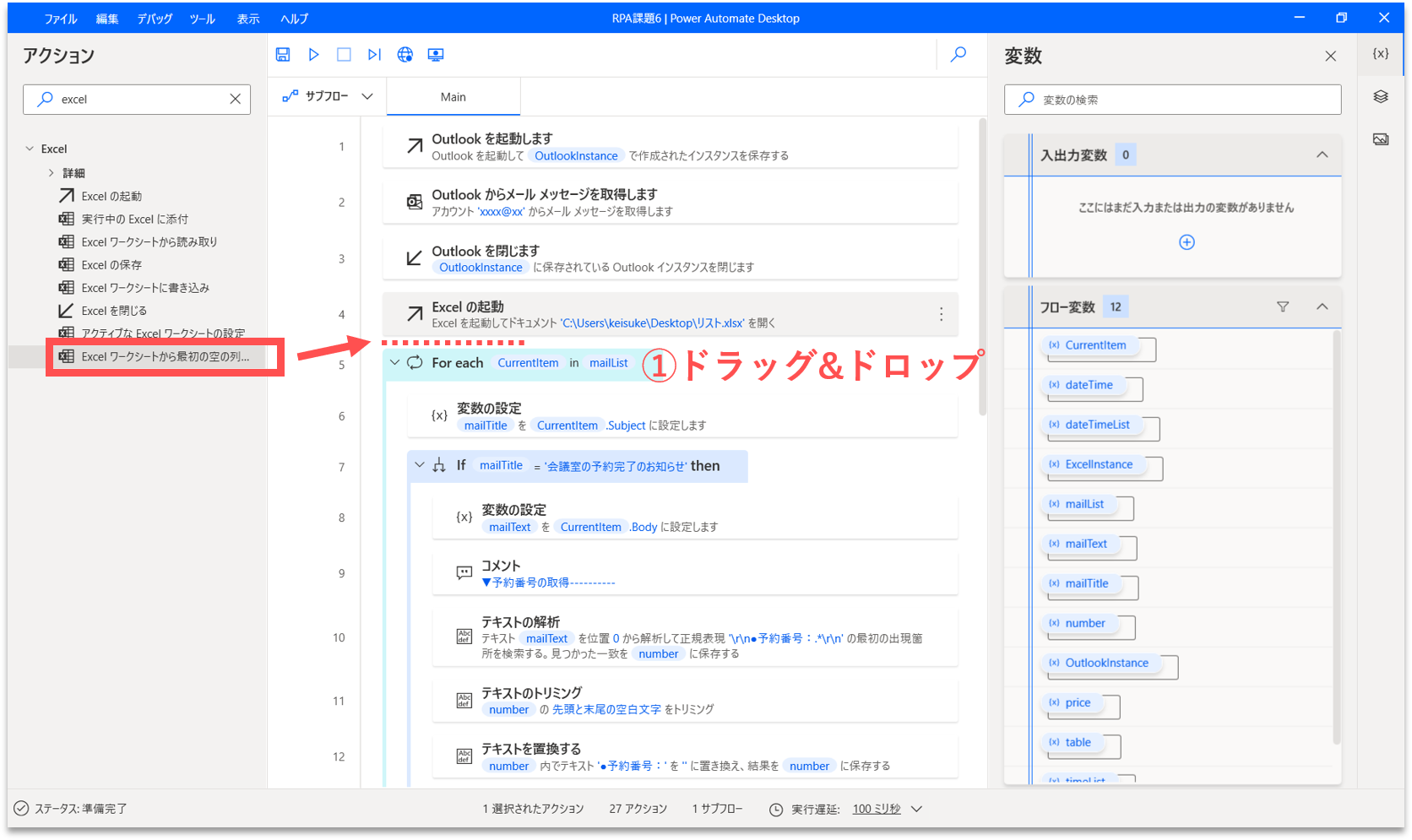Open the サブフロー dropdown
1412x840 pixels.
click(329, 96)
